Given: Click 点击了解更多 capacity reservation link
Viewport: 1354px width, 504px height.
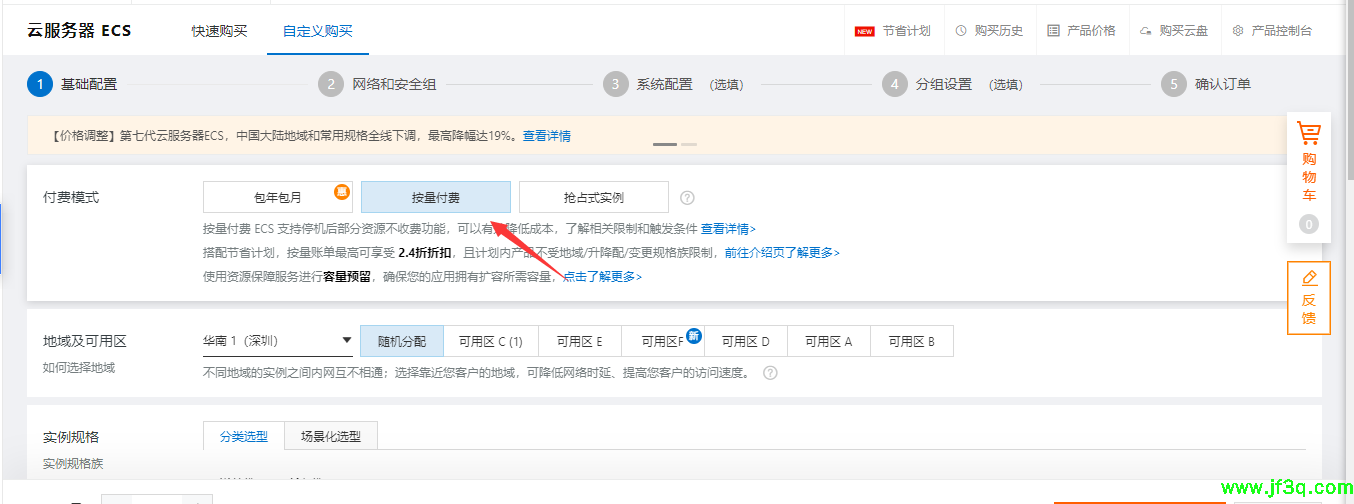Looking at the screenshot, I should [602, 277].
